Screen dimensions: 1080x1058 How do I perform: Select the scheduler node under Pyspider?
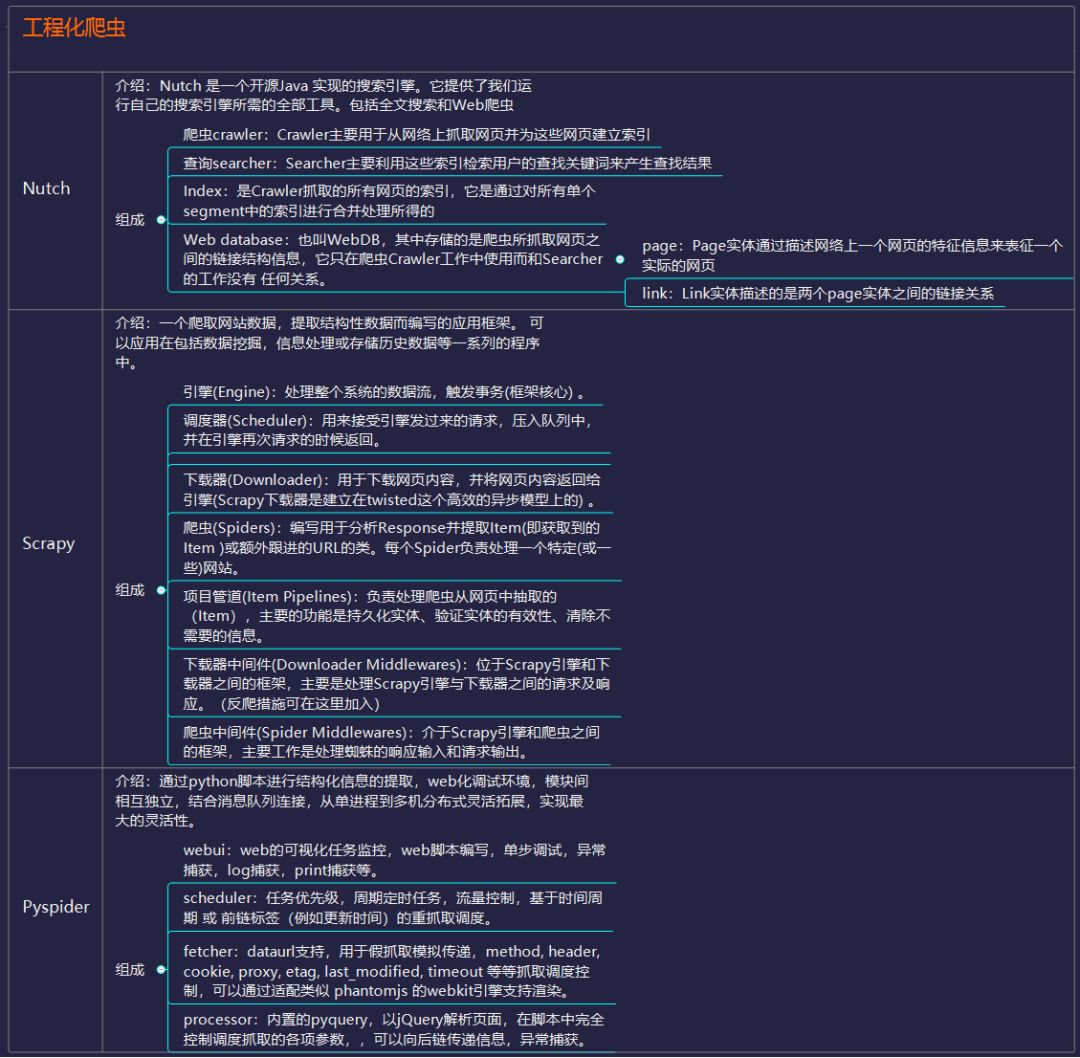point(393,909)
